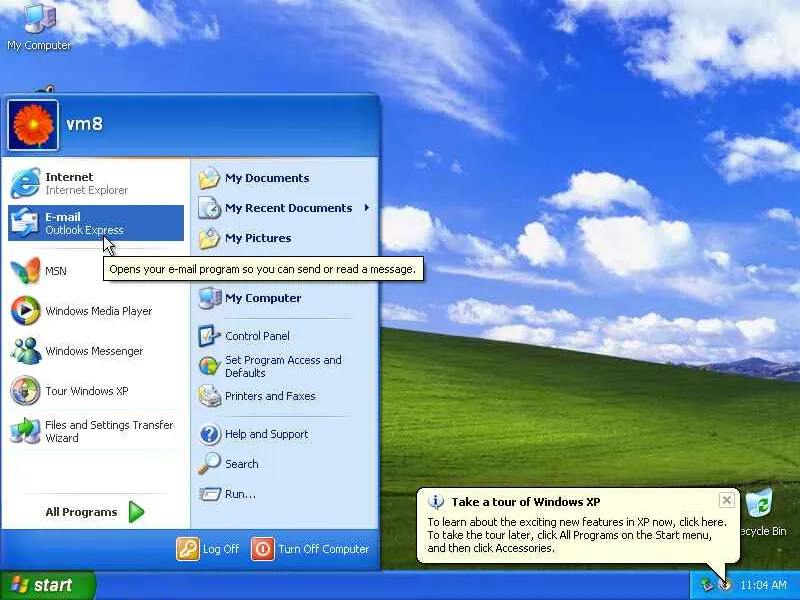800x600 pixels.
Task: Click the vm8 user account flower picture
Action: pos(33,125)
